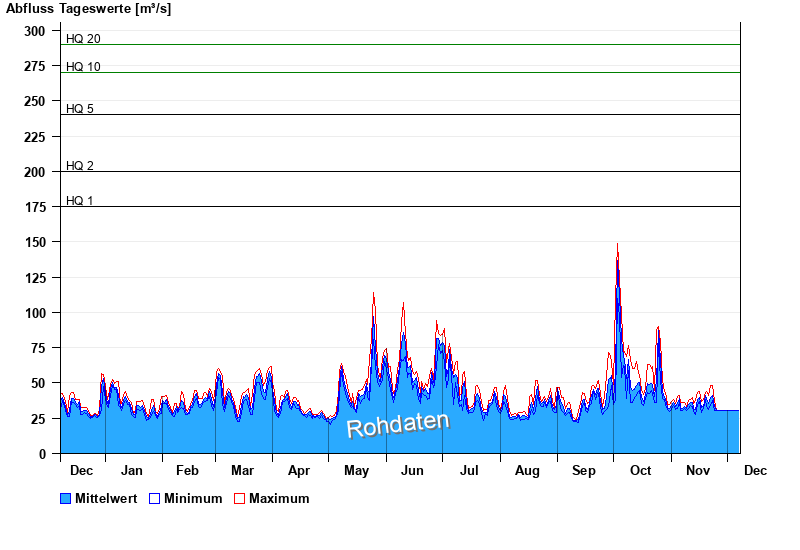Select the May month axis label
Viewport: 800px width, 550px height.
coord(357,470)
